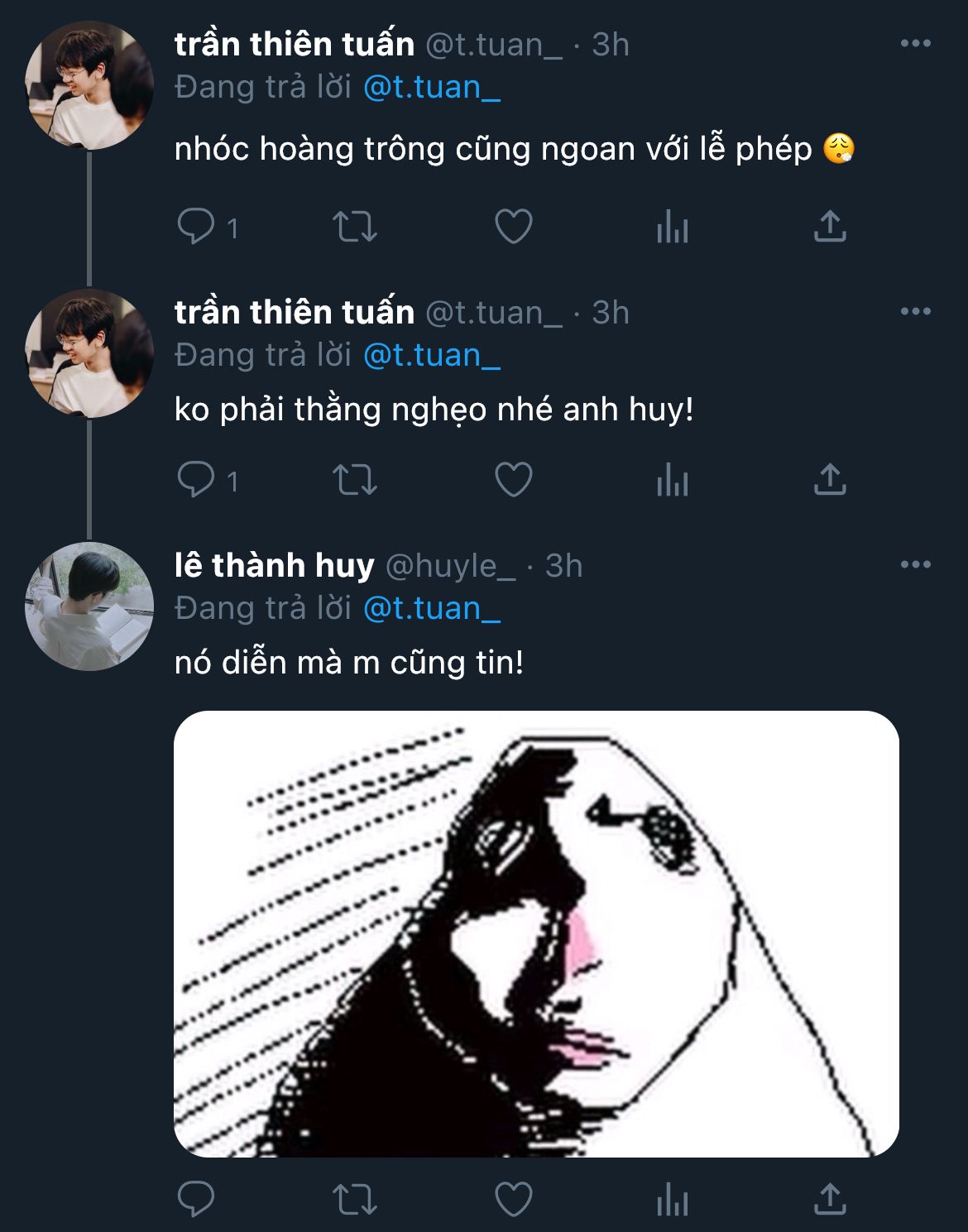Open more options on first tweet

(x=915, y=43)
